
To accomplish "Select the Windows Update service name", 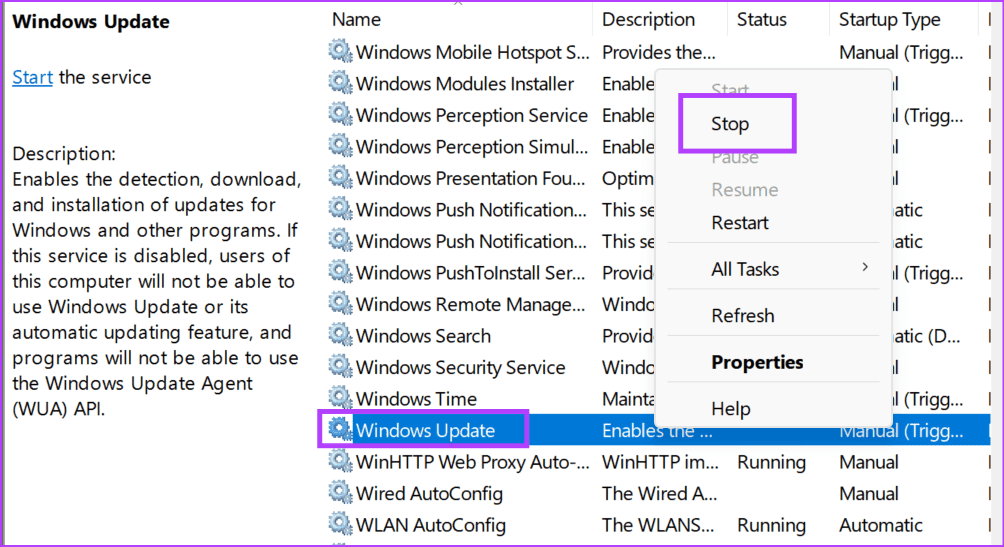I will (425, 430).
